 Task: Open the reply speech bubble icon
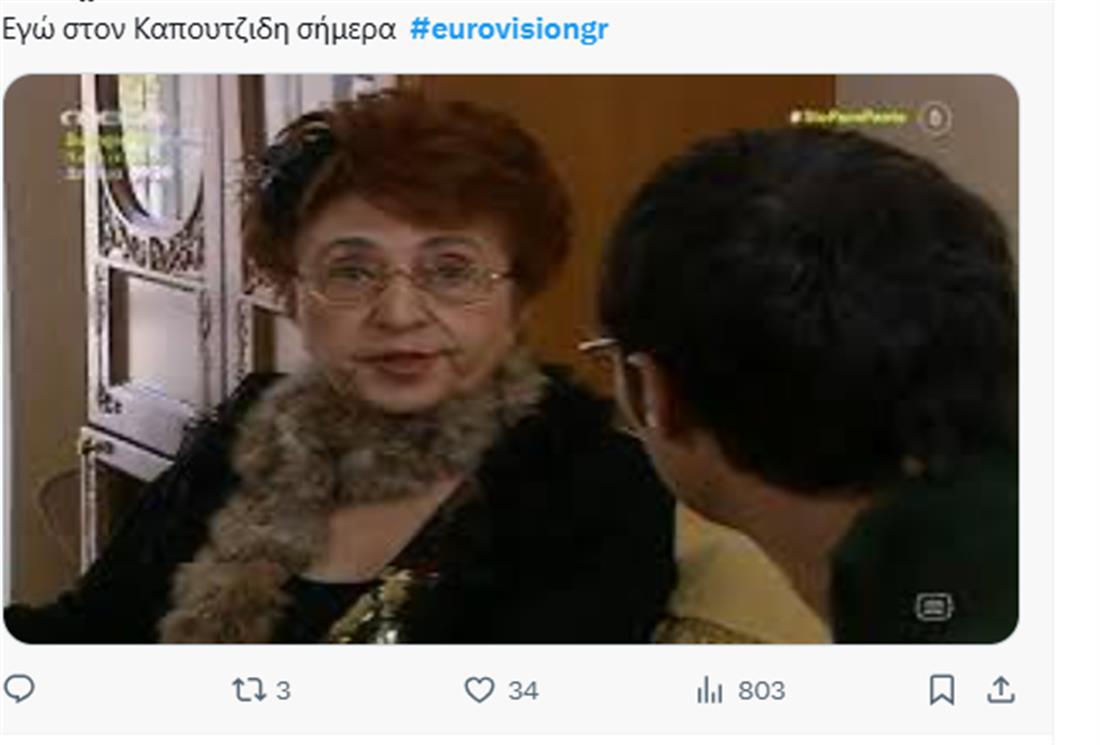[19, 689]
